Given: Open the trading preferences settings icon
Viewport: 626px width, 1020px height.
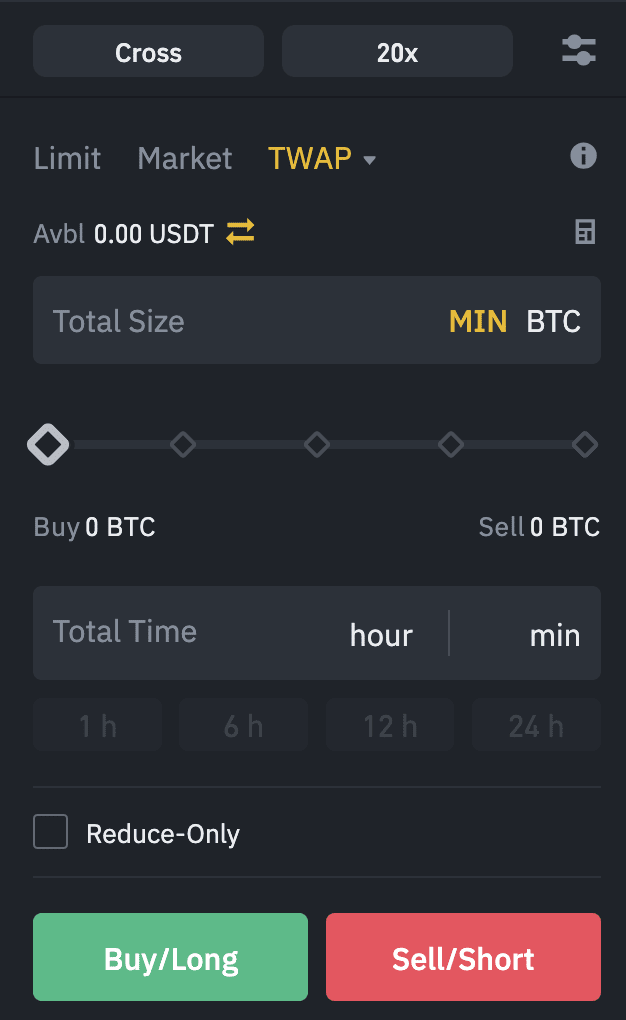Looking at the screenshot, I should point(579,51).
